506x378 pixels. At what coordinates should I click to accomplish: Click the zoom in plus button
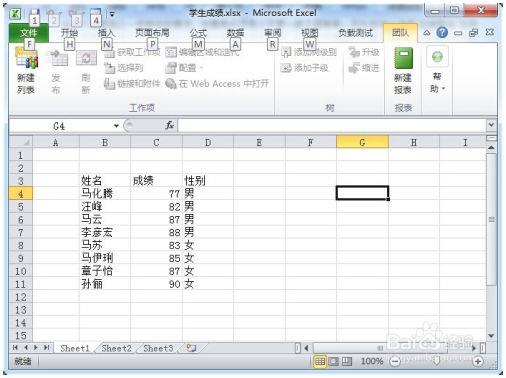(x=478, y=361)
